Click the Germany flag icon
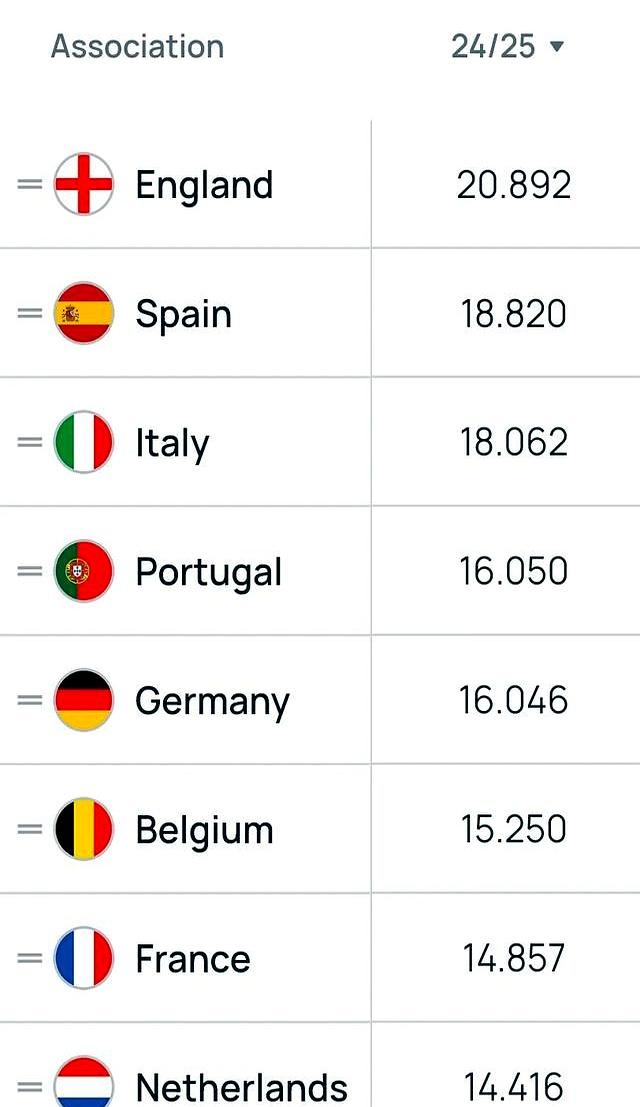Image resolution: width=640 pixels, height=1107 pixels. (x=83, y=700)
